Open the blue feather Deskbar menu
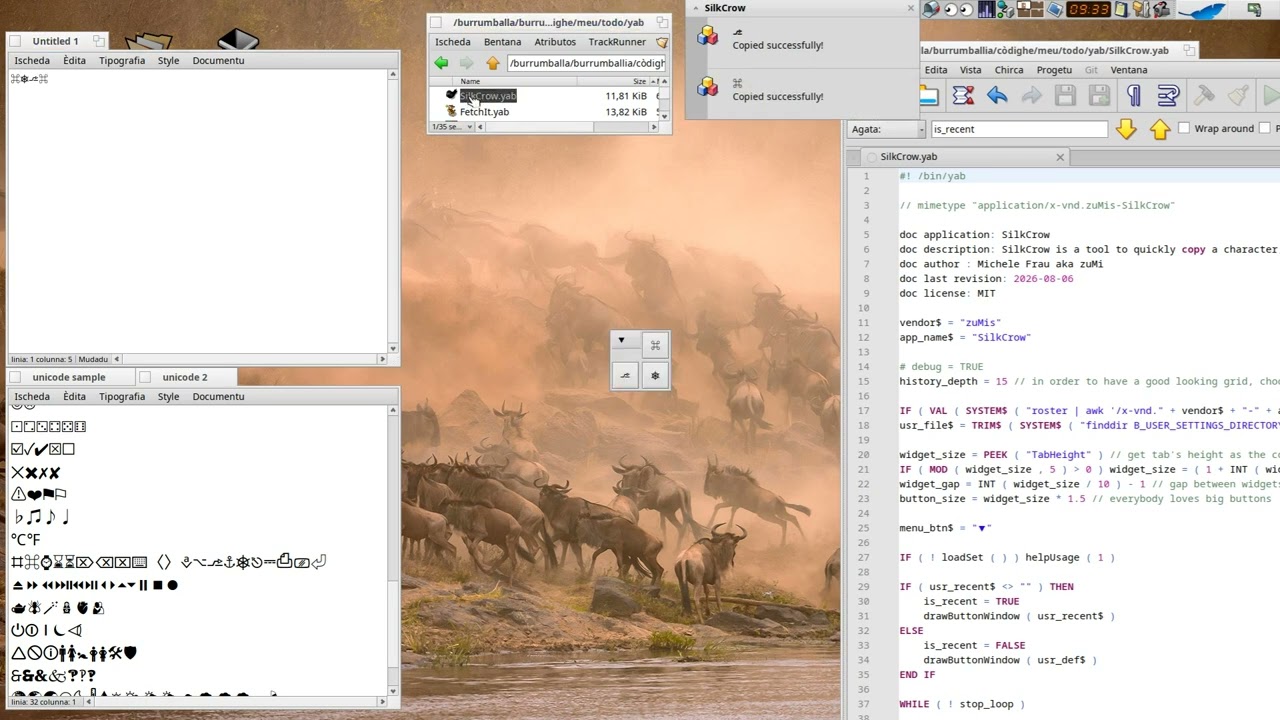The image size is (1280, 720). (1202, 10)
